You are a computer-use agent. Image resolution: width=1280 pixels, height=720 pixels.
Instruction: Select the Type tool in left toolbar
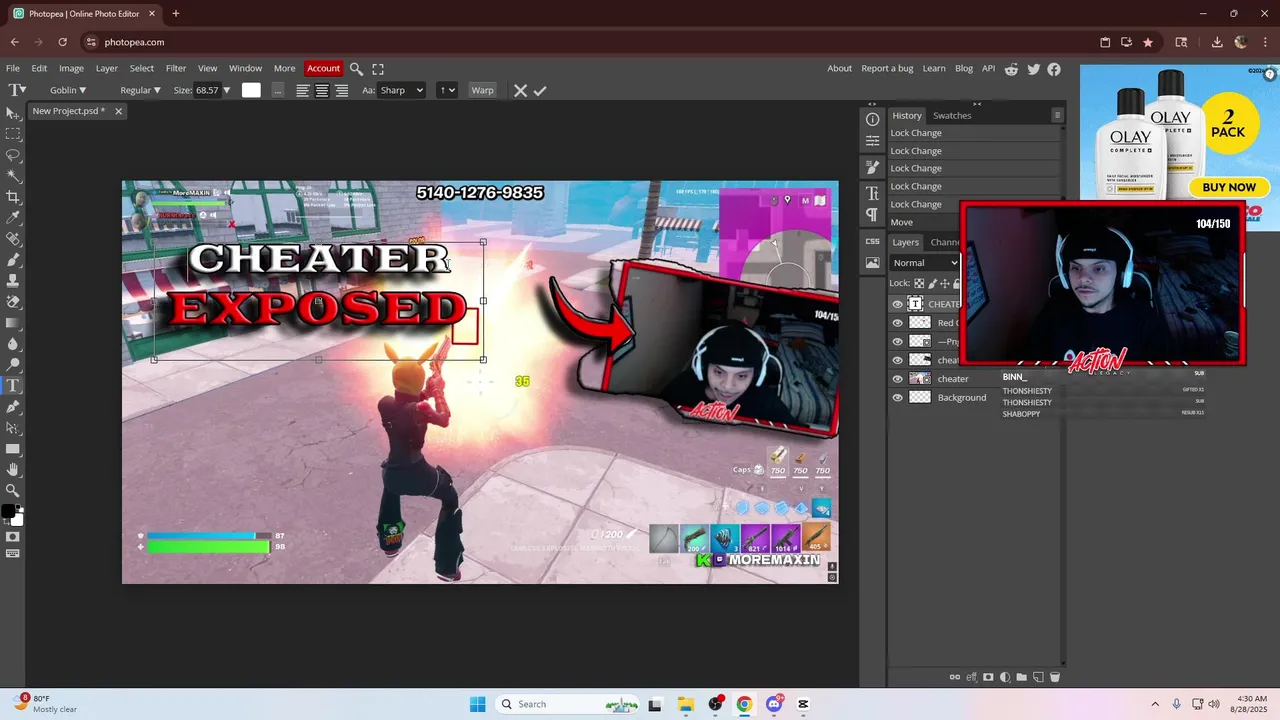[13, 386]
